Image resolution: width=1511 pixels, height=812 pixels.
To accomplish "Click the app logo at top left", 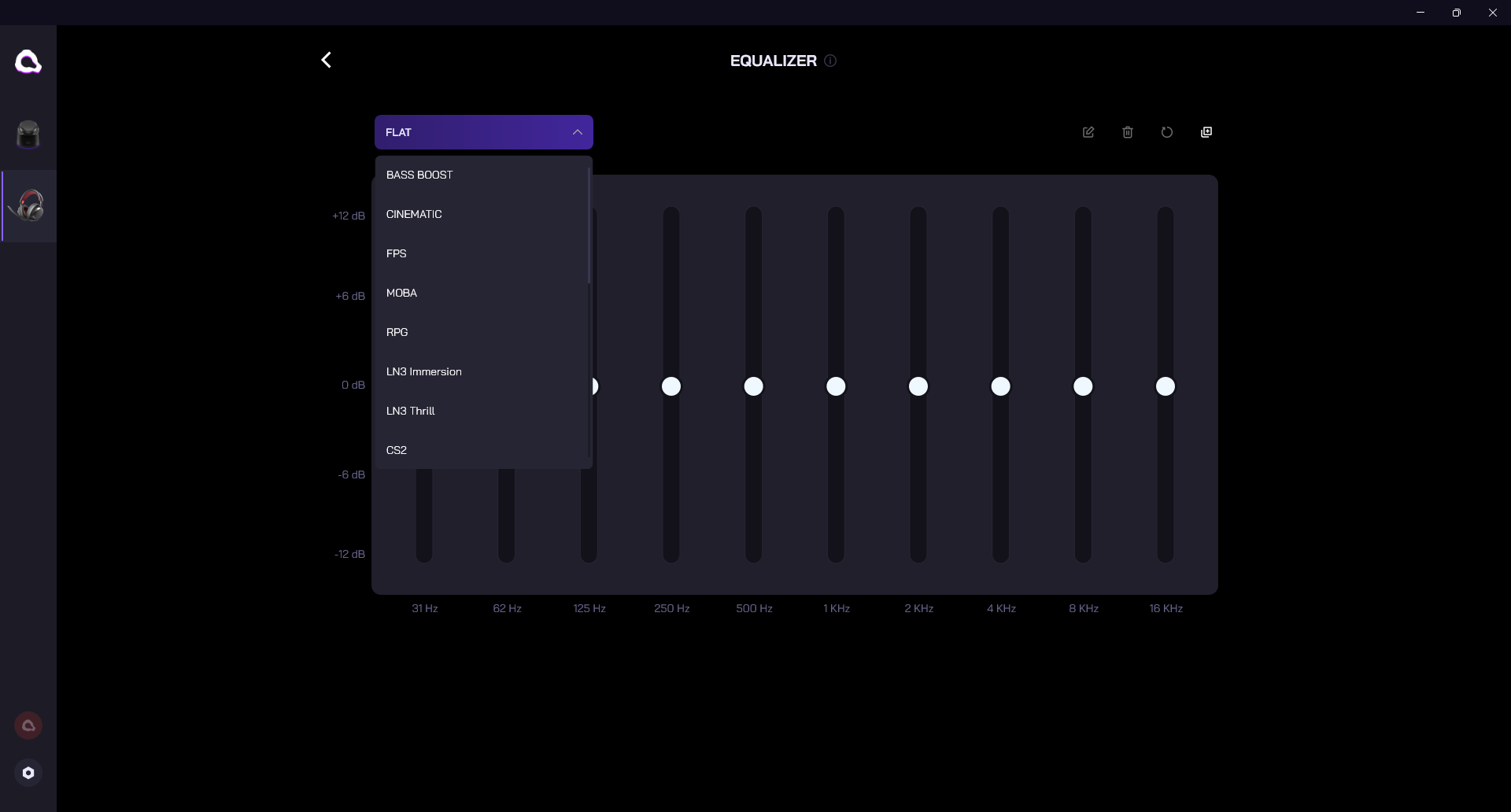I will [28, 61].
